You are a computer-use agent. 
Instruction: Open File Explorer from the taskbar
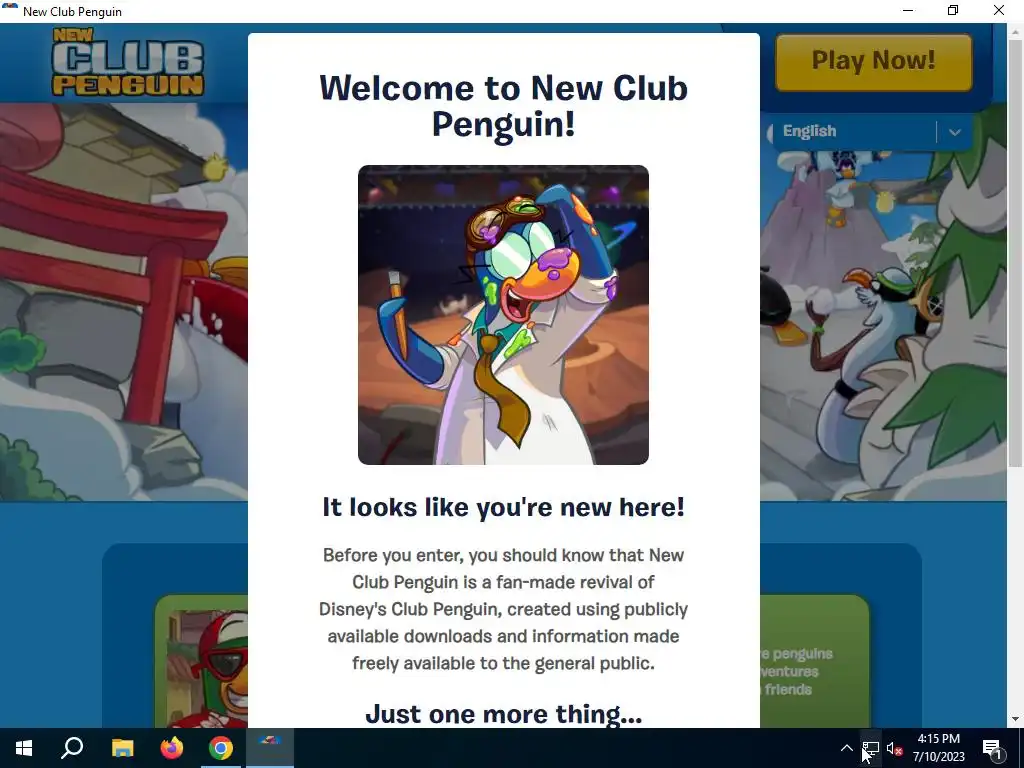[x=122, y=748]
